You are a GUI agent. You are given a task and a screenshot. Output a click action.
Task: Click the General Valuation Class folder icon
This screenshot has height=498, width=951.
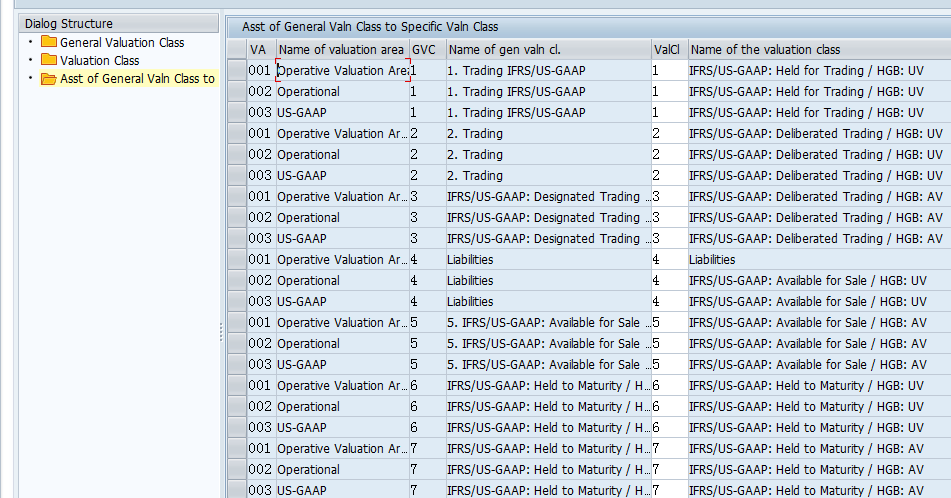(x=49, y=42)
